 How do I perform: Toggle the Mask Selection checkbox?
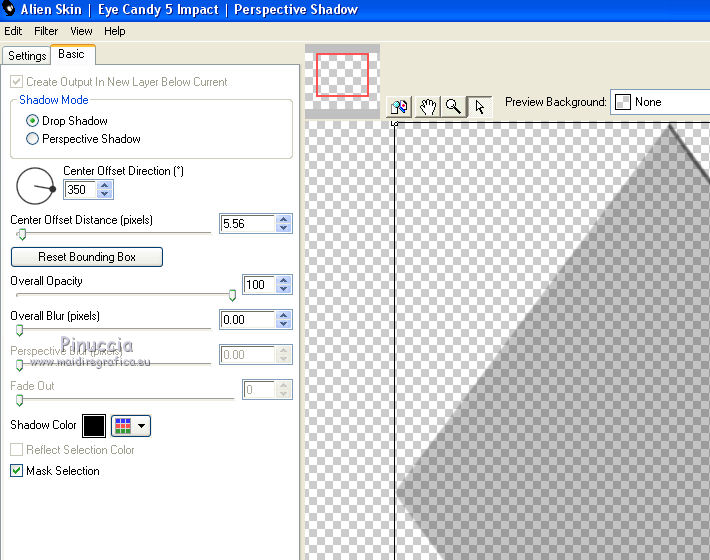(16, 470)
